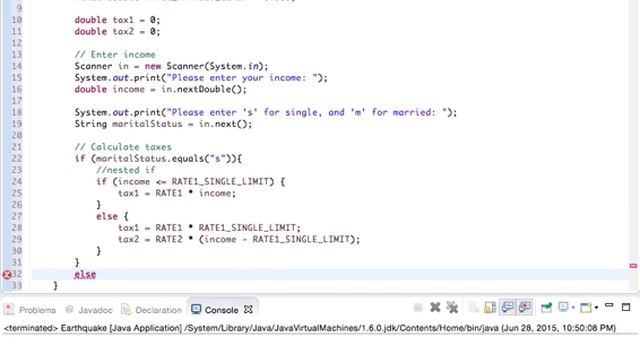
Task: Toggle Show Console When Standard Out Changes
Action: click(x=507, y=307)
